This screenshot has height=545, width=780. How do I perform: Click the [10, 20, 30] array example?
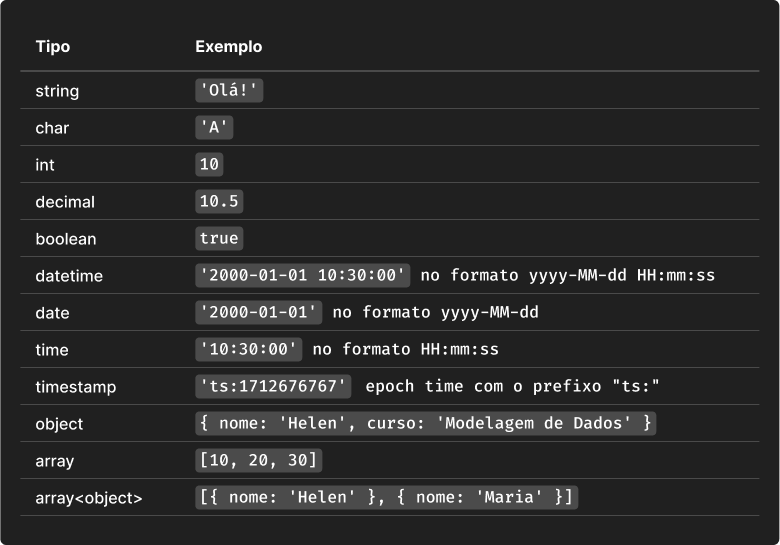pyautogui.click(x=258, y=461)
